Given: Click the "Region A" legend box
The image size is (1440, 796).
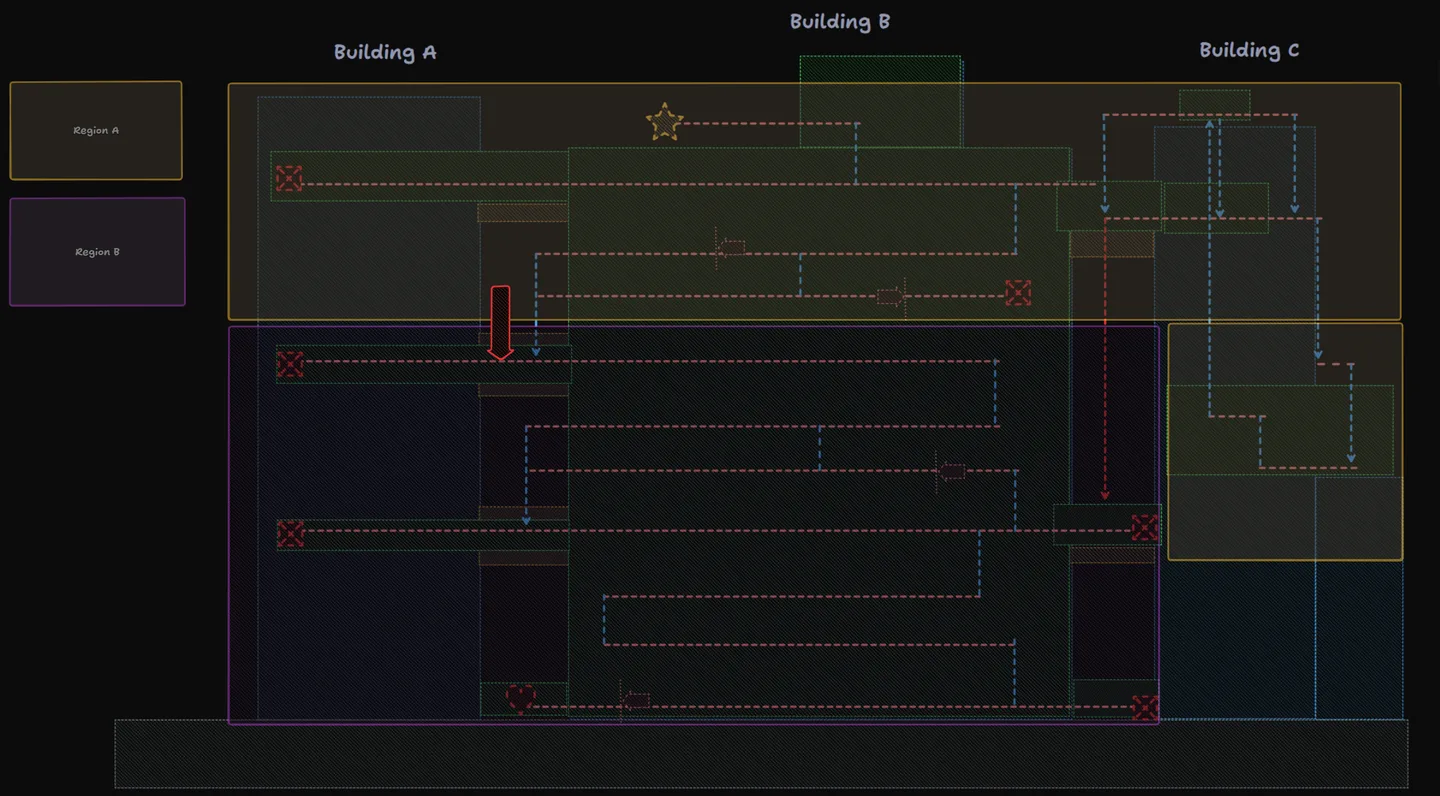Looking at the screenshot, I should [96, 131].
